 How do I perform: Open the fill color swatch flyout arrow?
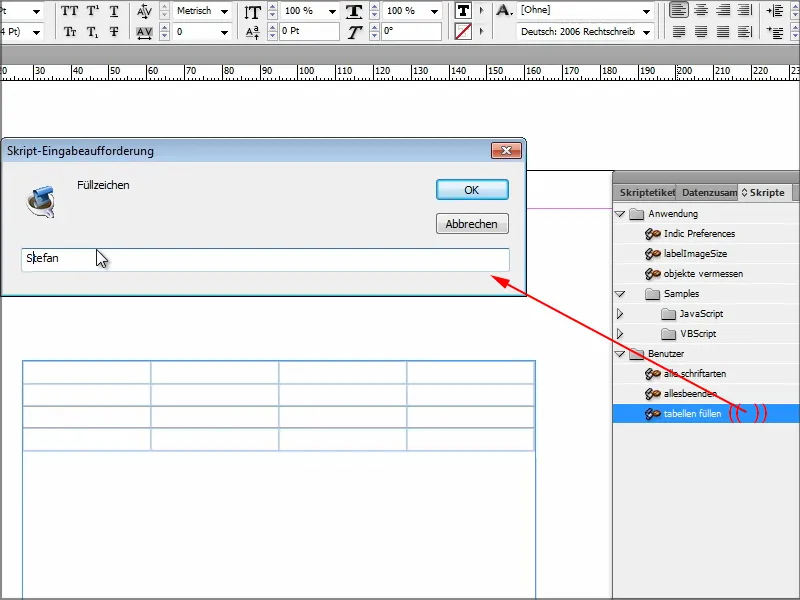(481, 11)
